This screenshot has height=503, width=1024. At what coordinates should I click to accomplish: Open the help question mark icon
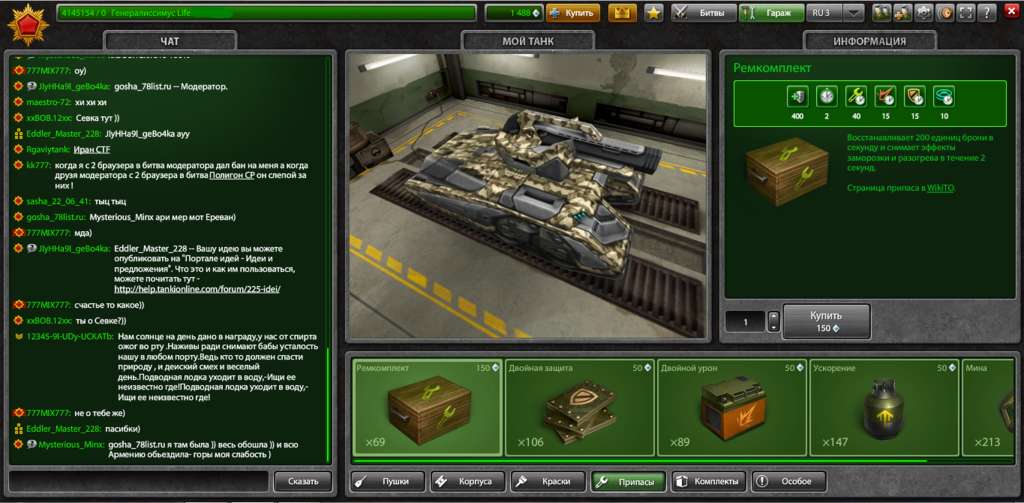coord(987,12)
